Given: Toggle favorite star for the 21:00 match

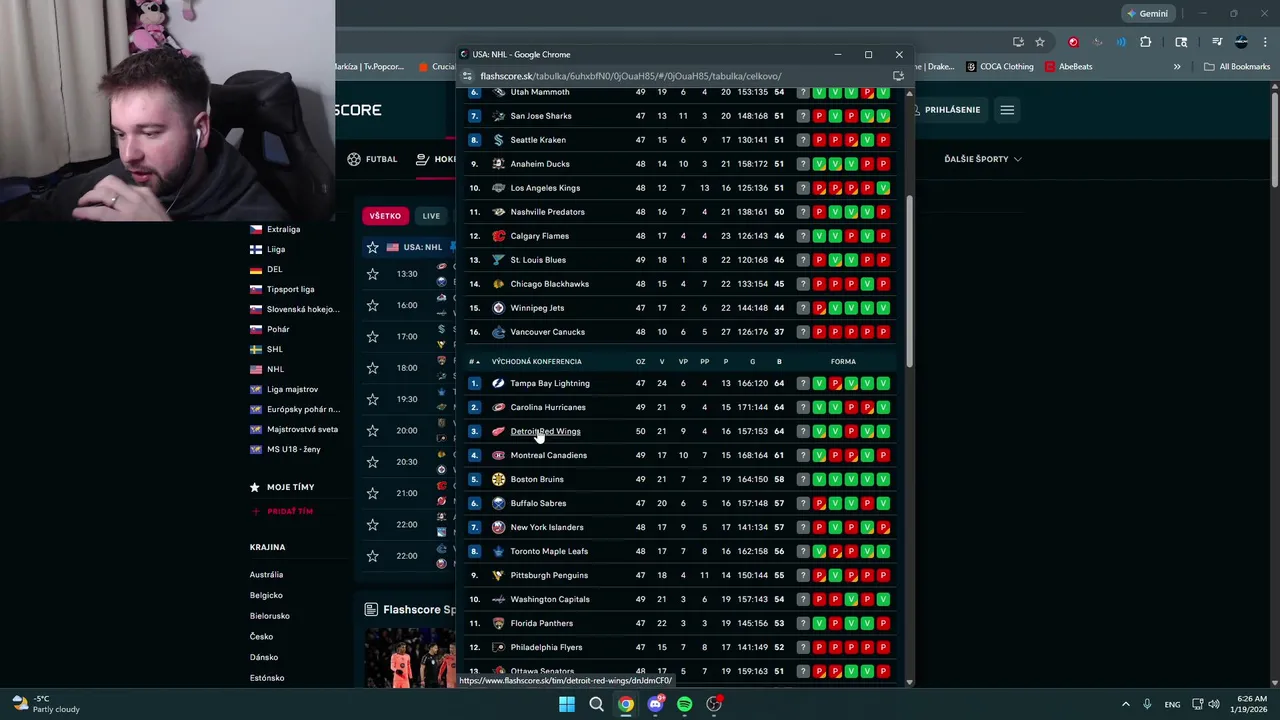Looking at the screenshot, I should click(x=372, y=493).
